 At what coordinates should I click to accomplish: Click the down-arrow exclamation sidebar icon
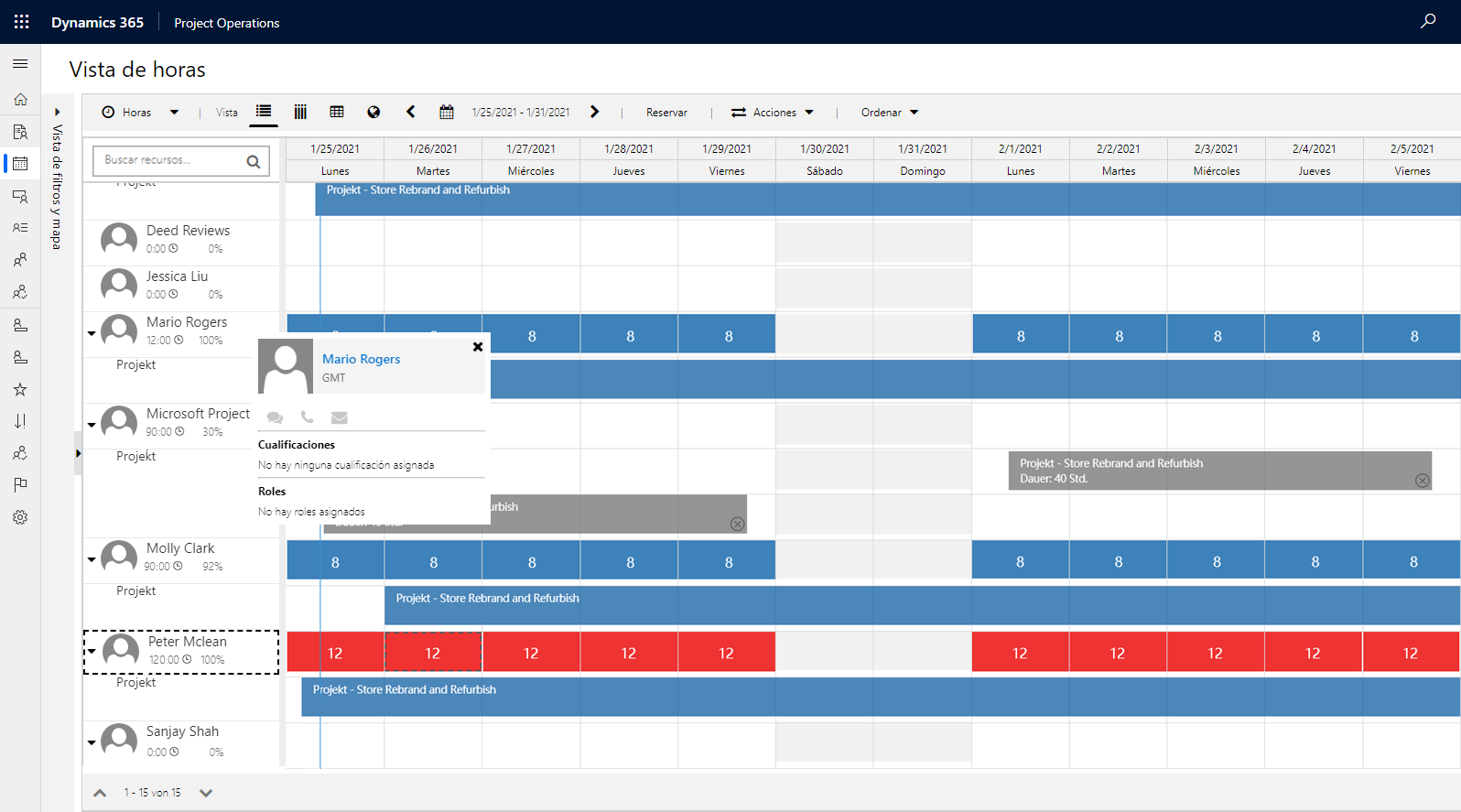(20, 421)
